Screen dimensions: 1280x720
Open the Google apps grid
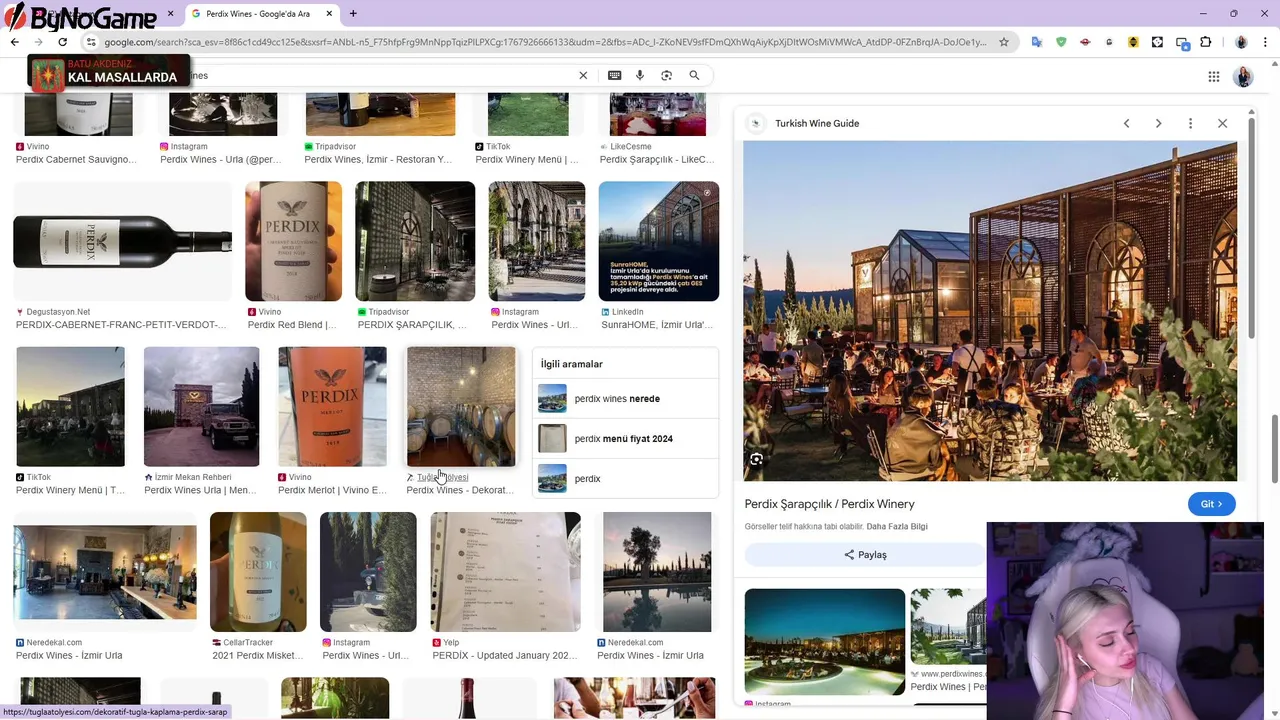click(1213, 76)
